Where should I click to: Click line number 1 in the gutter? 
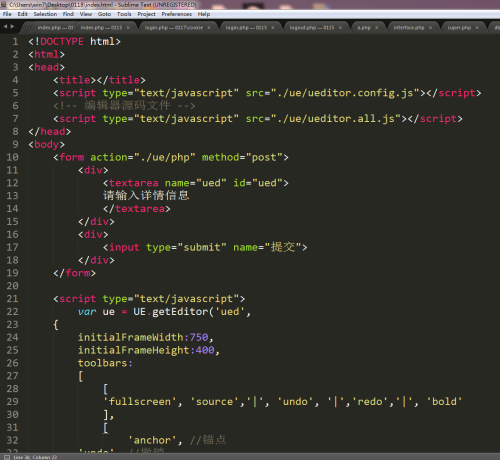(15, 42)
